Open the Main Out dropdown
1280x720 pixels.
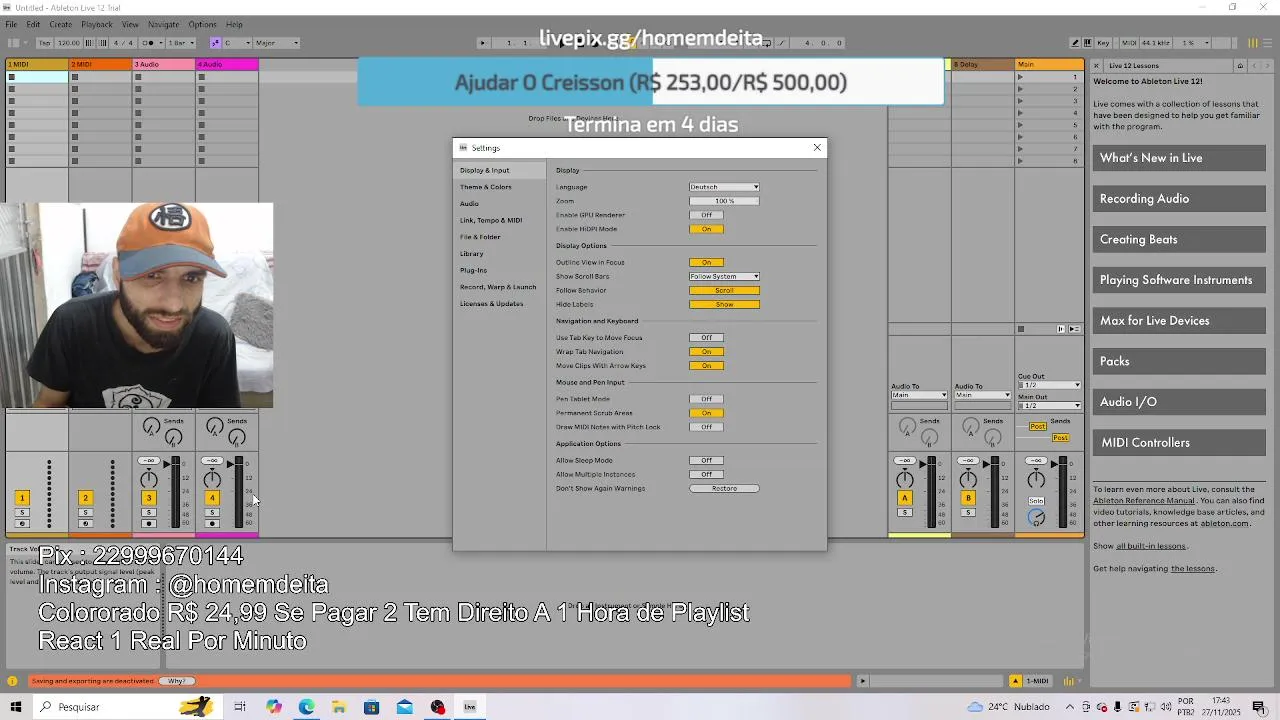(1049, 405)
